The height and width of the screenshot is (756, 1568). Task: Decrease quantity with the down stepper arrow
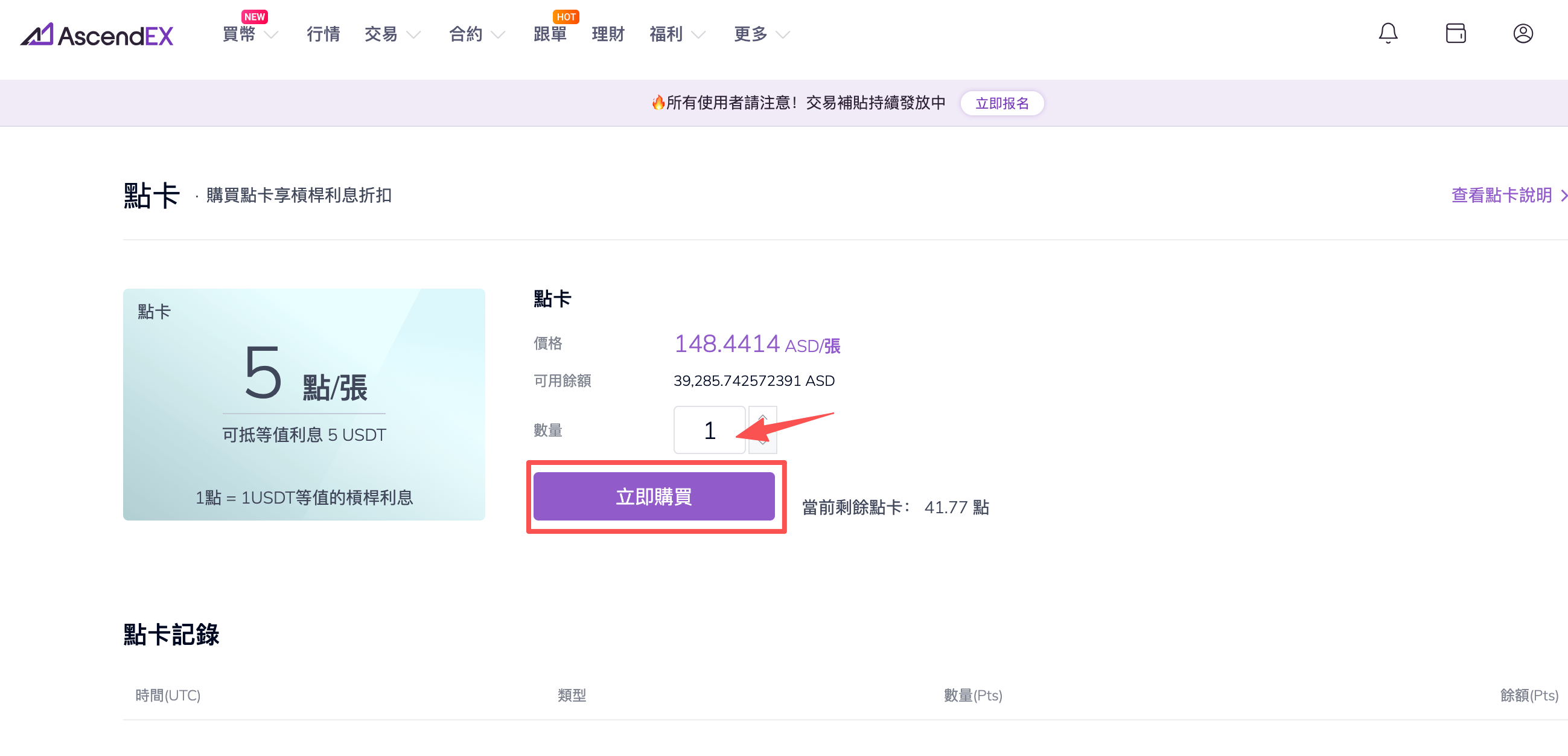(x=762, y=441)
